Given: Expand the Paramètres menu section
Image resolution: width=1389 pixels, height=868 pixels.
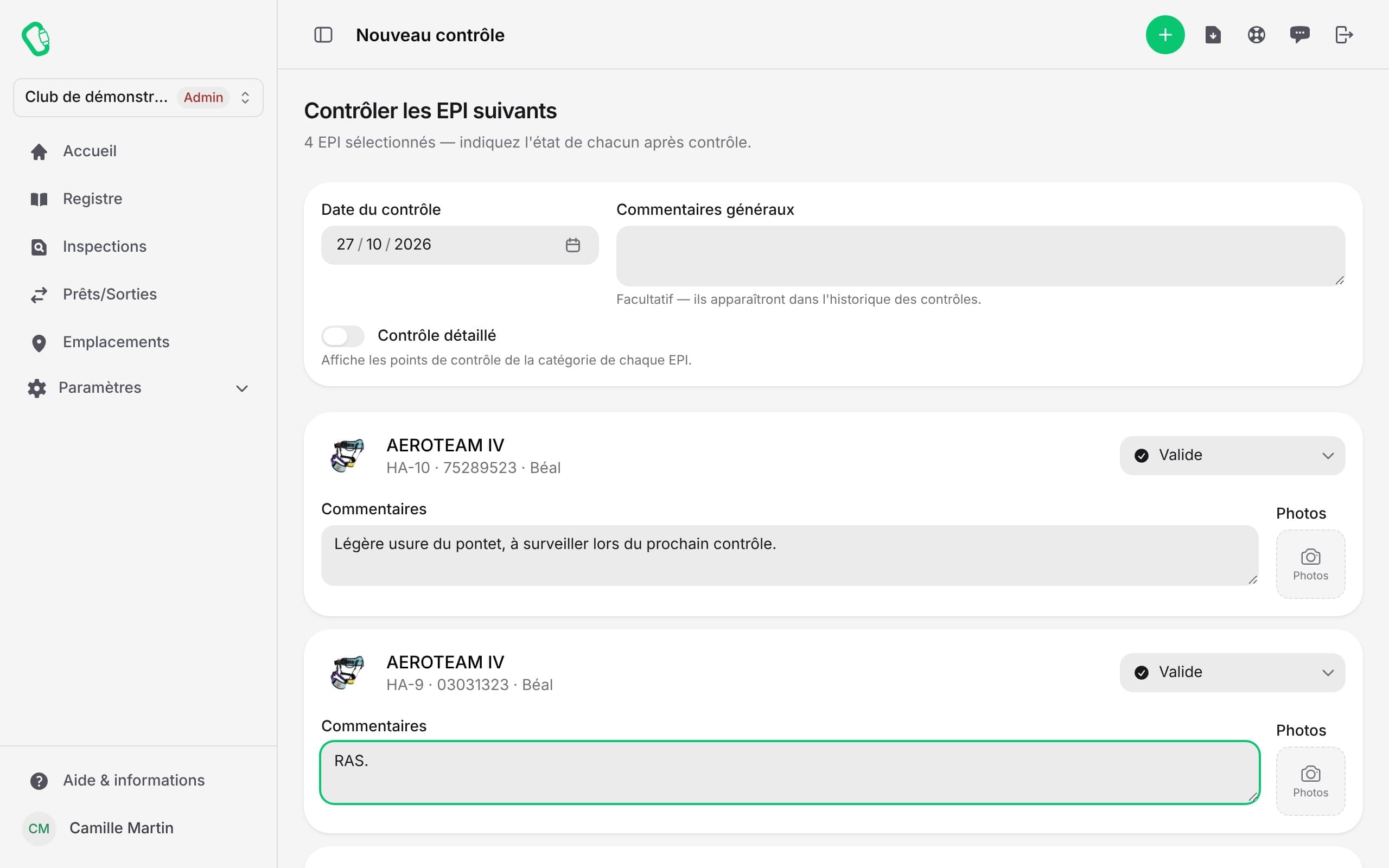Looking at the screenshot, I should [138, 388].
